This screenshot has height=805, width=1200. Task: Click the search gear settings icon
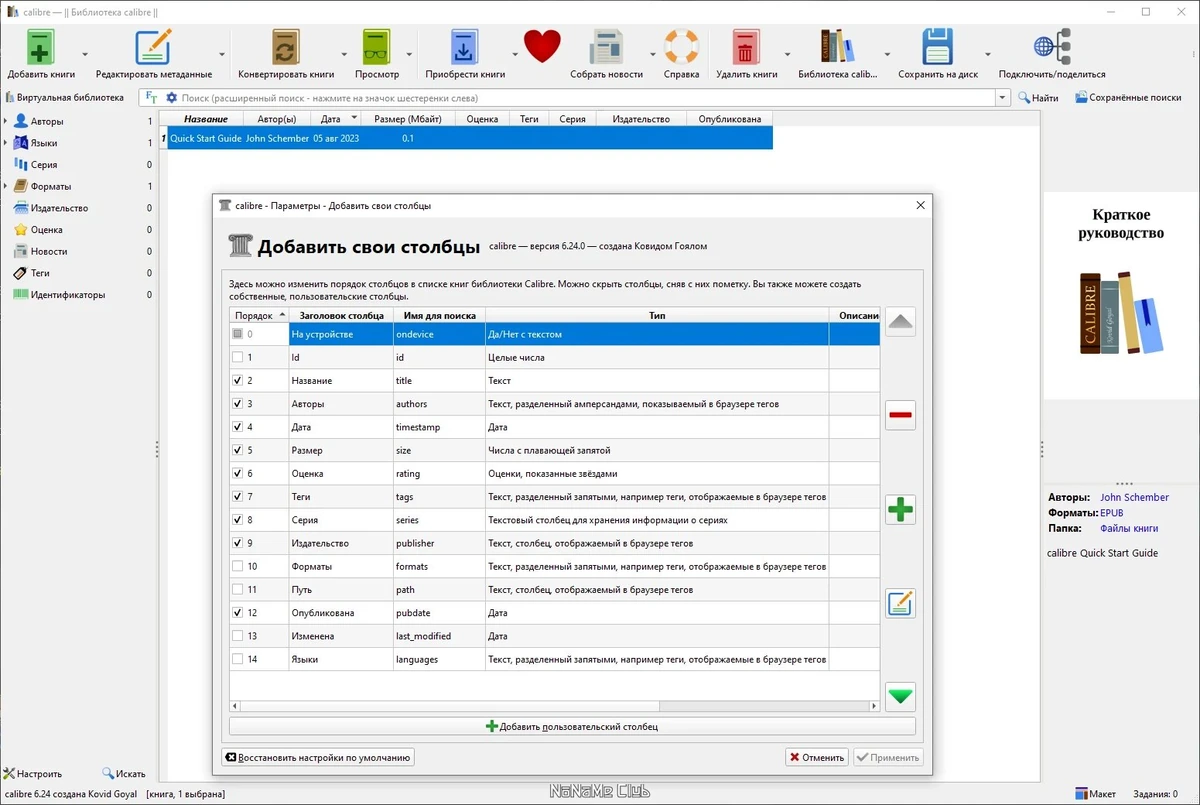[171, 98]
